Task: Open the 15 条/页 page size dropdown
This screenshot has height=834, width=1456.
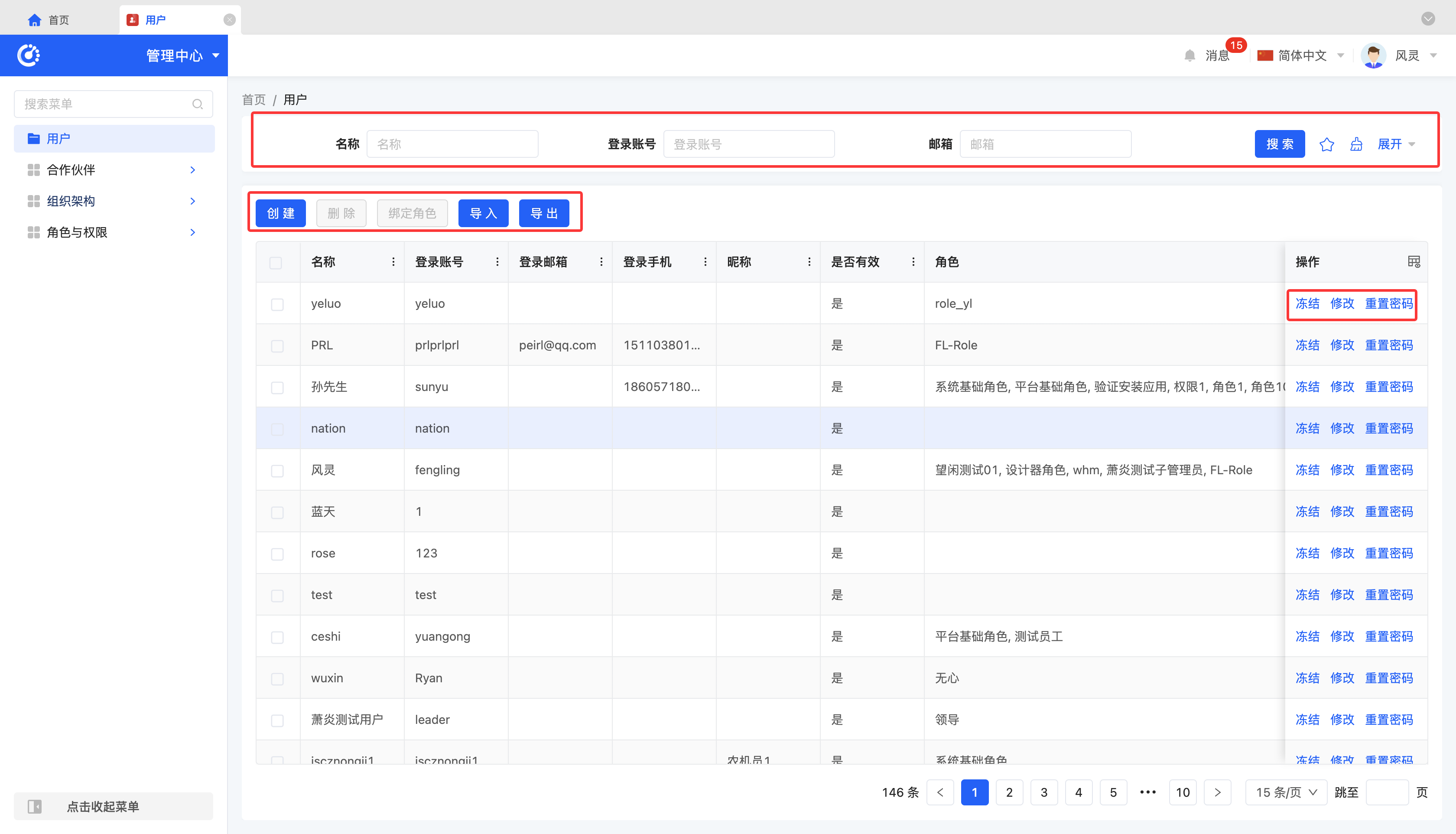Action: point(1286,792)
